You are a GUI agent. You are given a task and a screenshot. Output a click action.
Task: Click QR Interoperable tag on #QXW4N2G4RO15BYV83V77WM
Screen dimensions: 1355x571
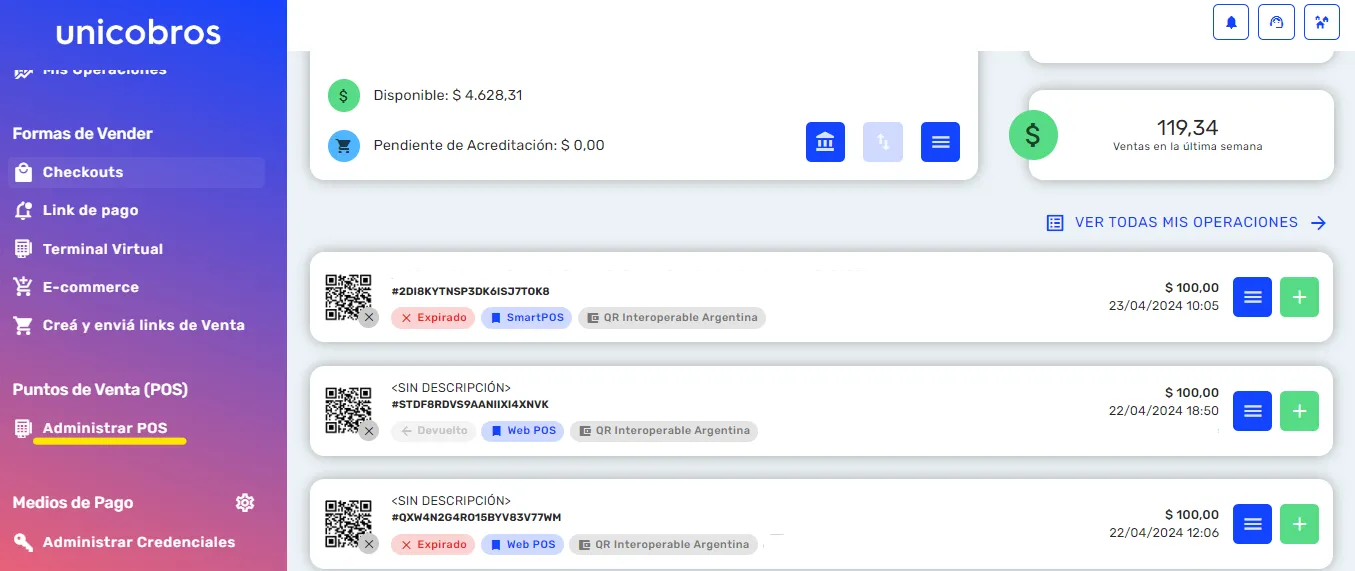click(x=664, y=545)
